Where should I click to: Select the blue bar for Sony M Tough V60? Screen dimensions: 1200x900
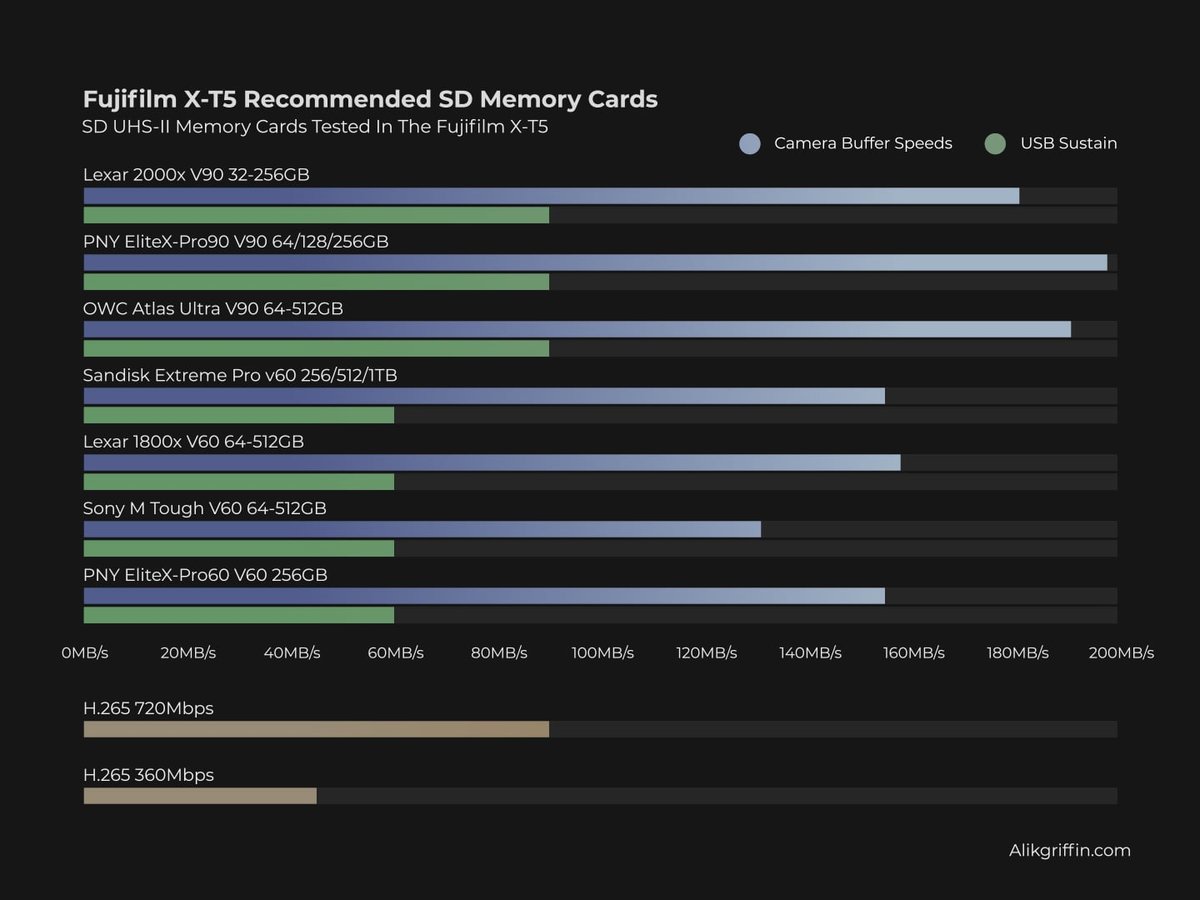click(x=420, y=529)
